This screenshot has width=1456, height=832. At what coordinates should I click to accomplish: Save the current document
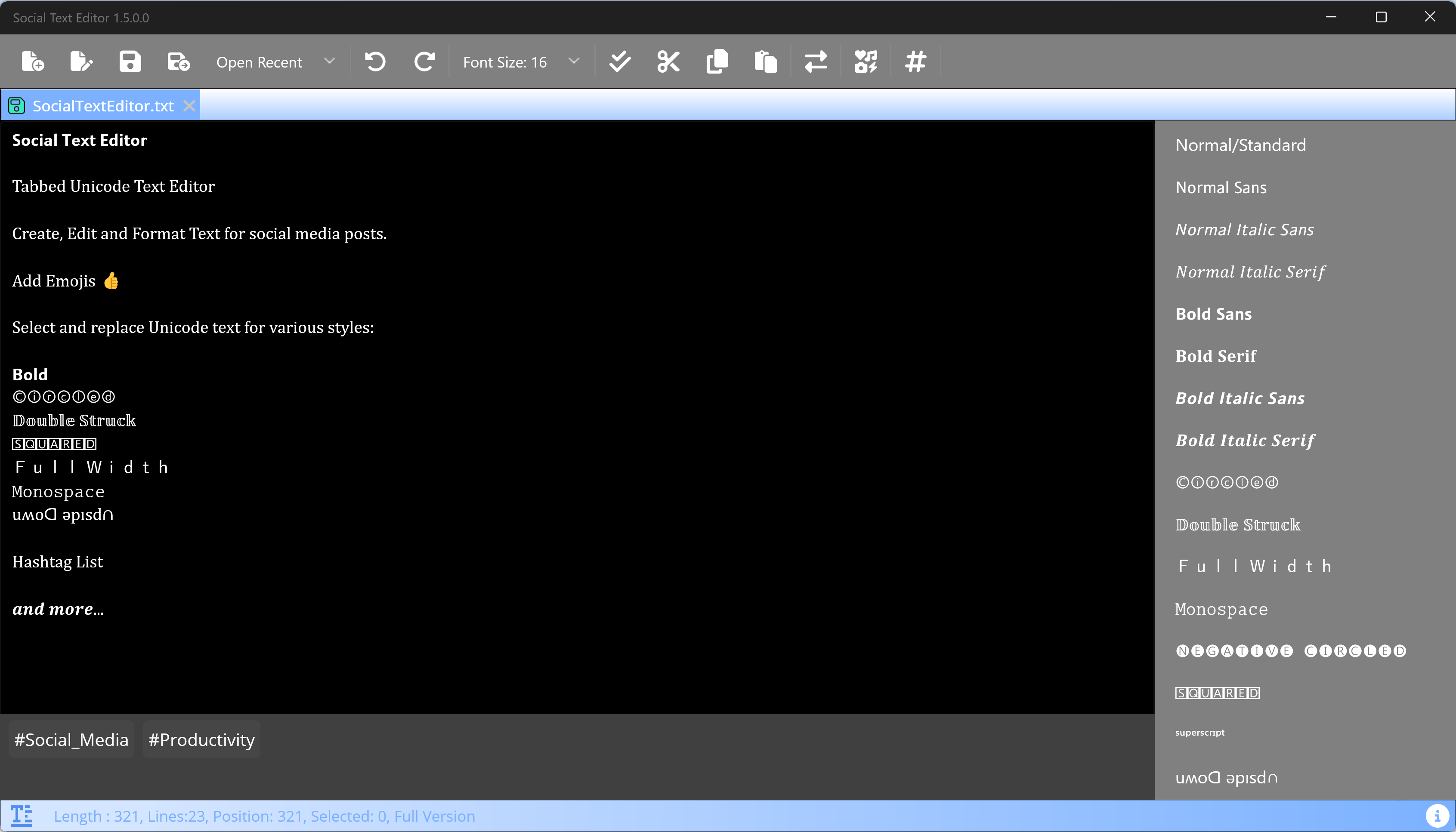130,61
